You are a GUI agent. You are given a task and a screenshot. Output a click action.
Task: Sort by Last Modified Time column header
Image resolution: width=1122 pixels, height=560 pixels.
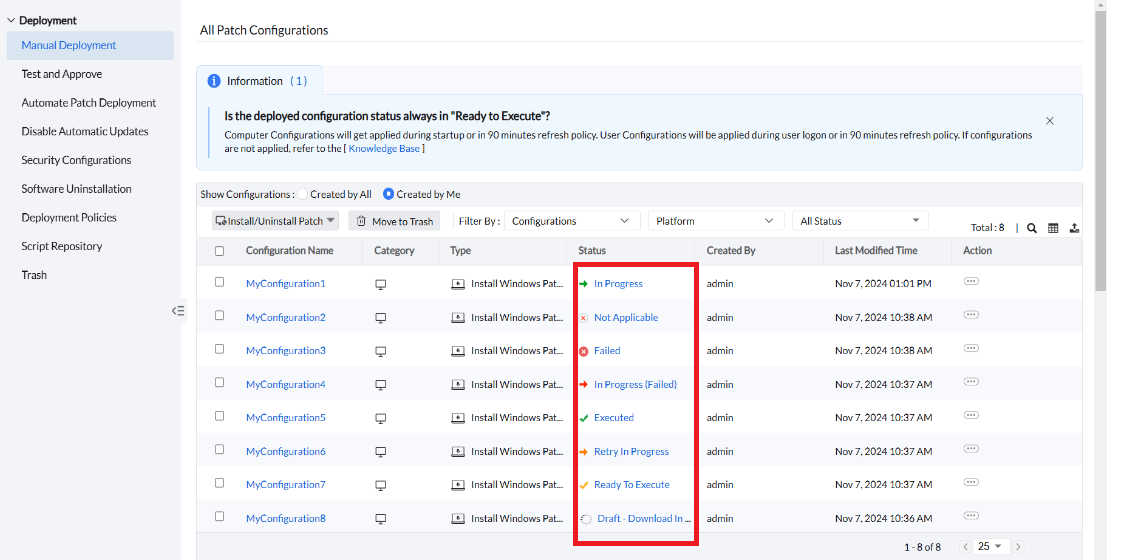click(876, 250)
